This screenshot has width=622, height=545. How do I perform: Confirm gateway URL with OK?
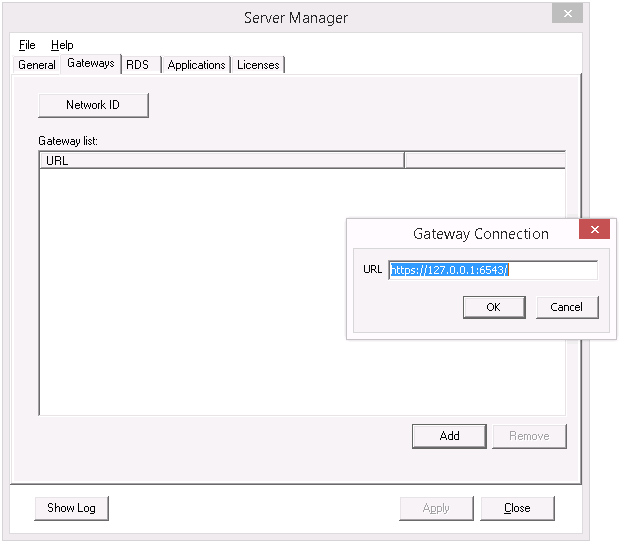[493, 307]
